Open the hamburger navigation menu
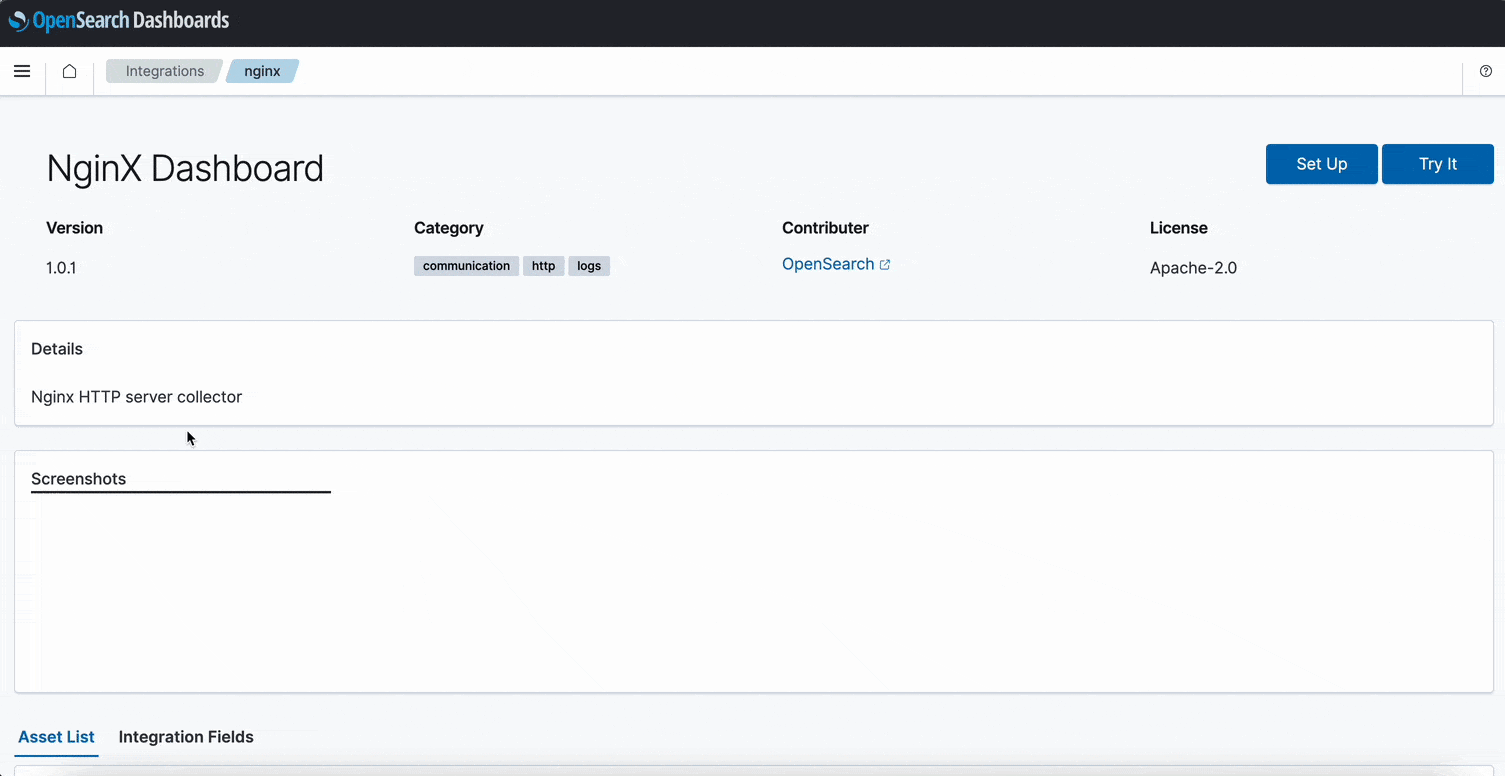 22,71
